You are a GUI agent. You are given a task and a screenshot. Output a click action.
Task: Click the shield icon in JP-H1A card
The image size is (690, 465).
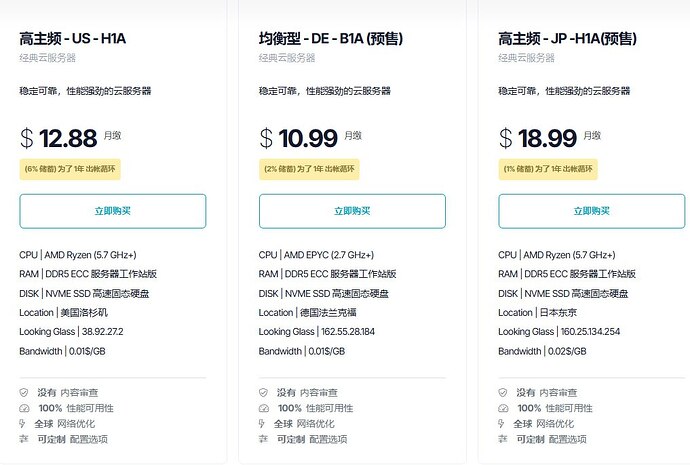point(503,392)
